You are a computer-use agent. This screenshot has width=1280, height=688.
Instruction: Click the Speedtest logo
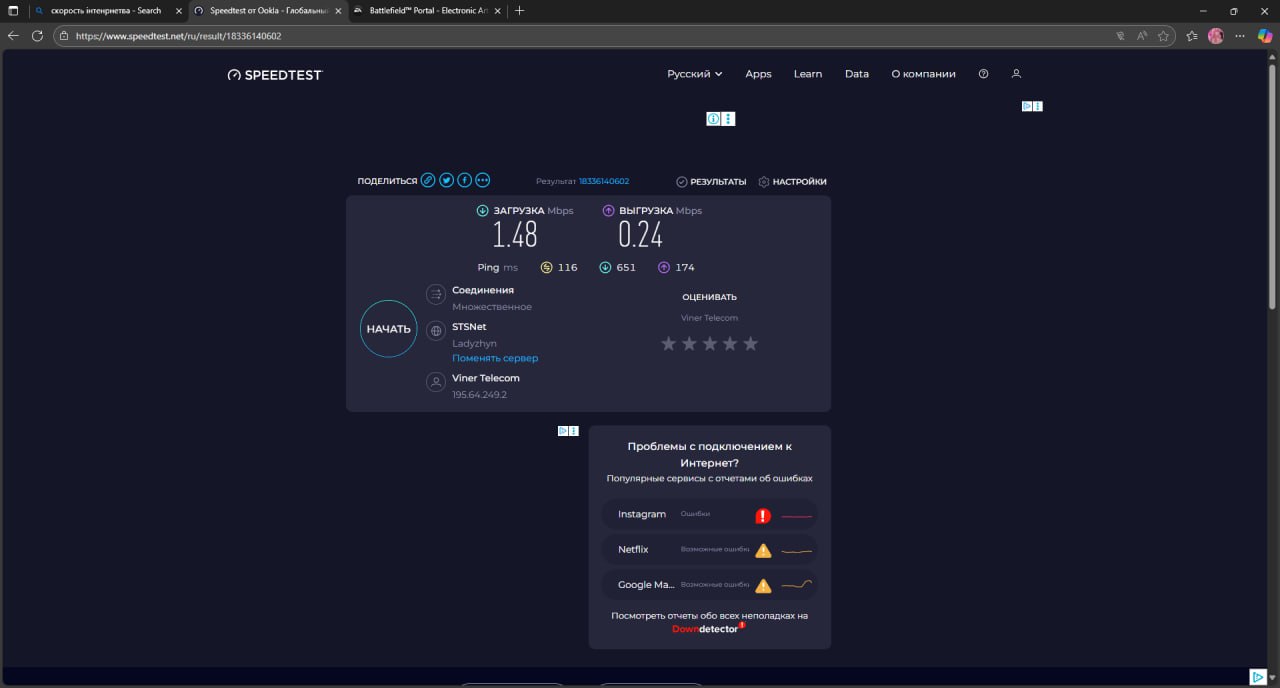pos(275,74)
